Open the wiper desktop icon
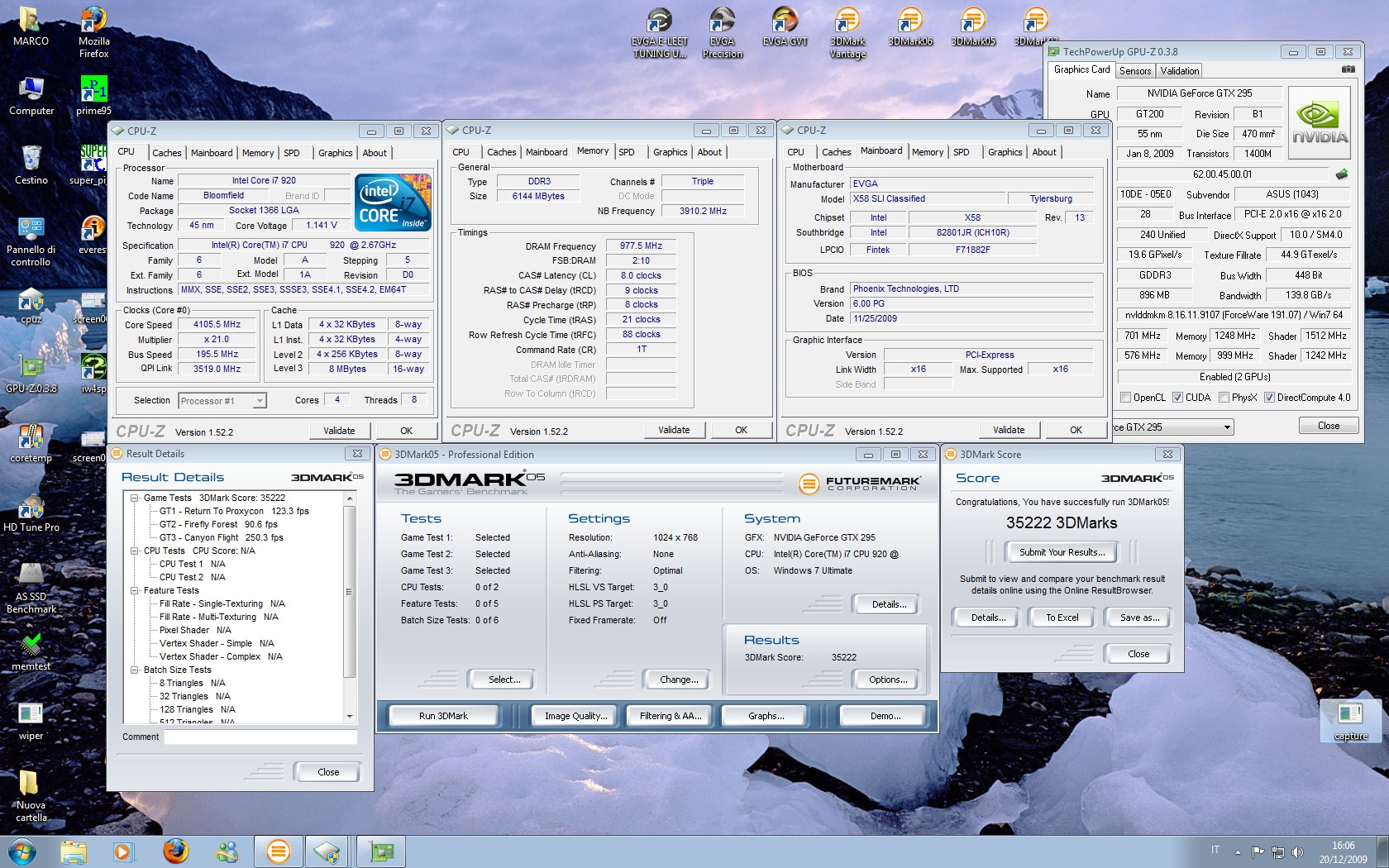The width and height of the screenshot is (1389, 868). point(31,721)
